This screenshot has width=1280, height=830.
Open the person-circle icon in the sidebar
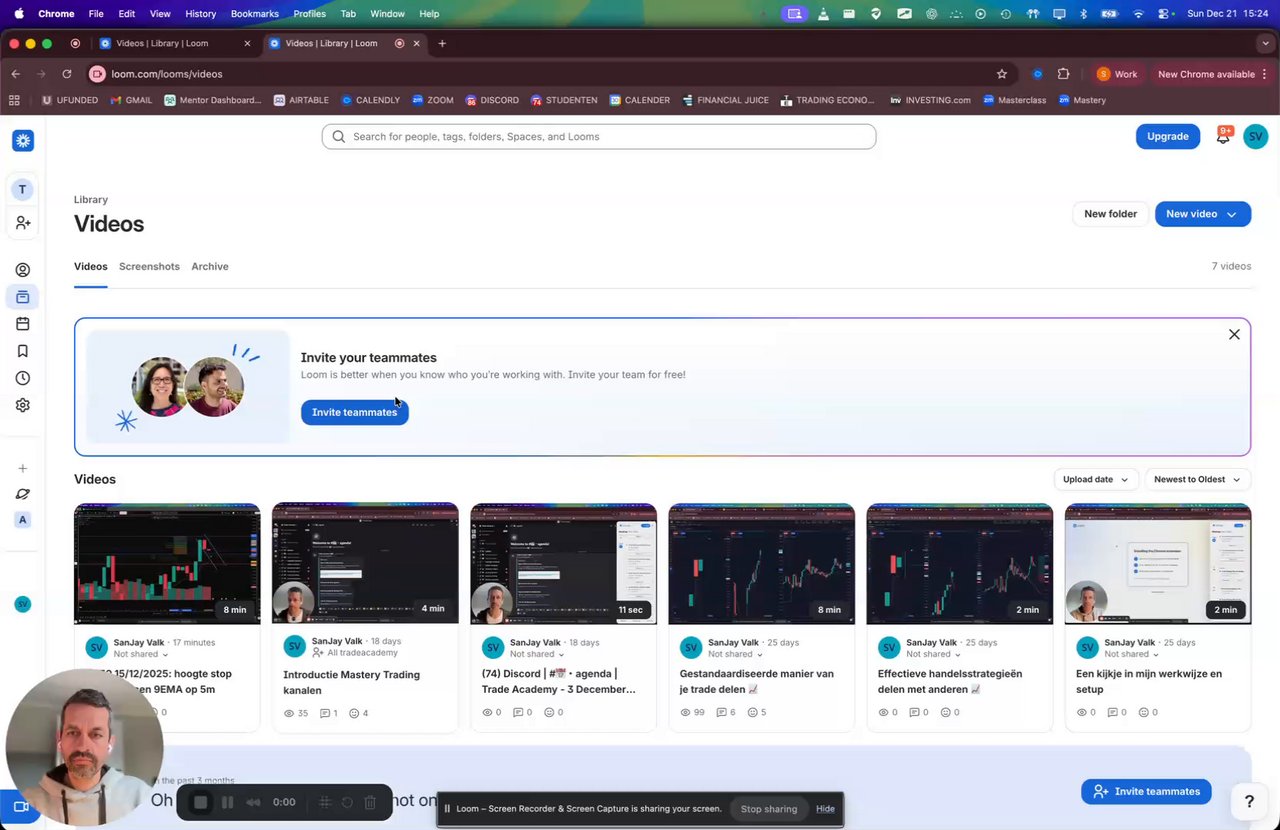point(22,270)
